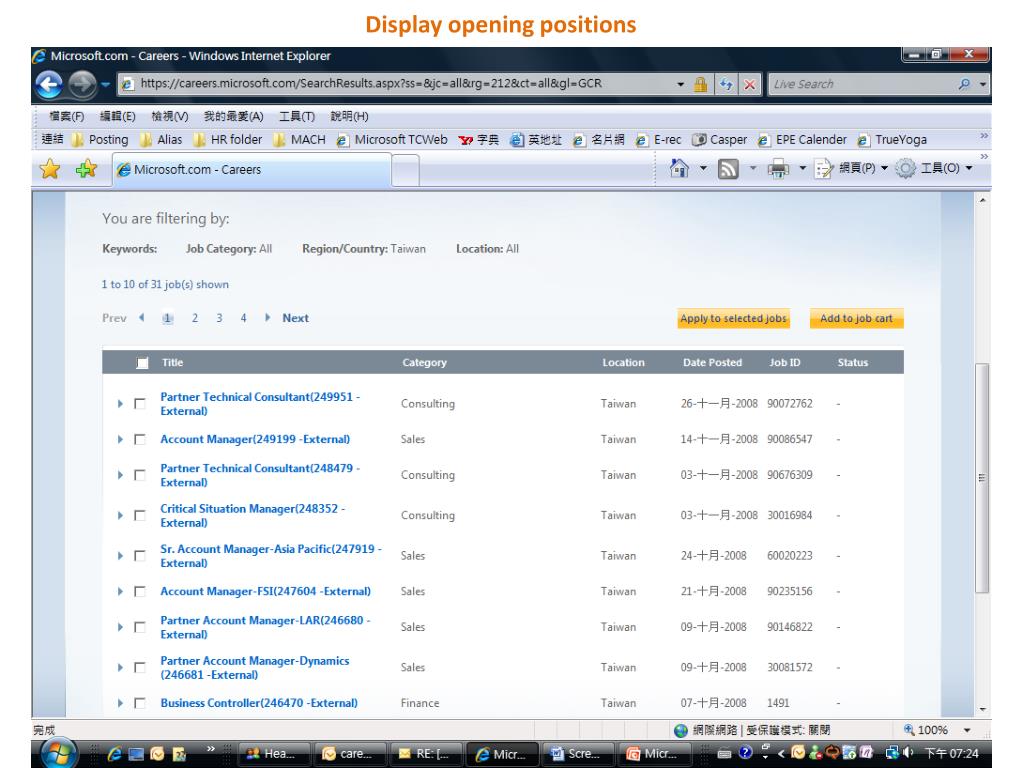Expand the Account Manager(249199) row details

[120, 440]
